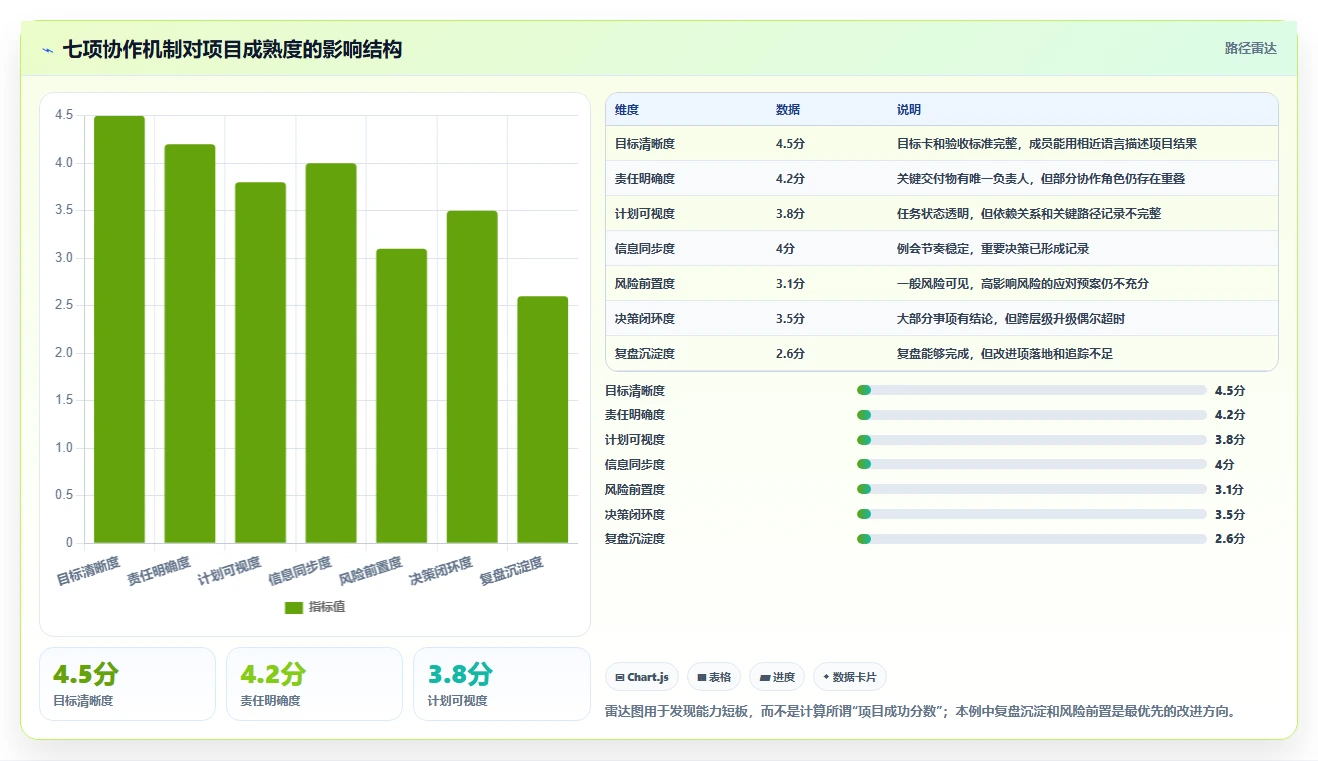Click the 复盘沉淀度 progress bar

[1032, 539]
